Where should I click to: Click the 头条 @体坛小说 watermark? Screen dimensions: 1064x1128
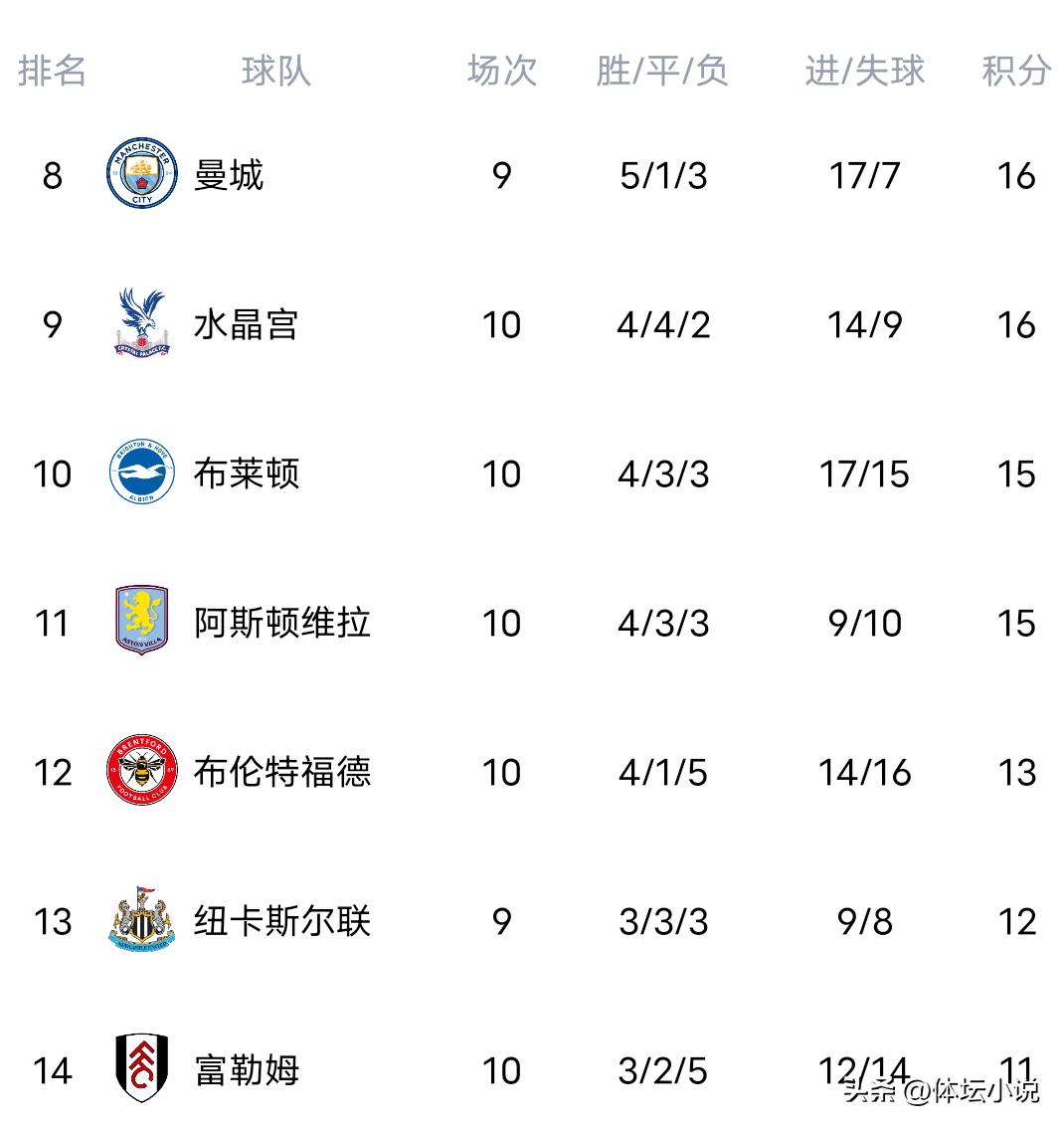coord(941,1090)
